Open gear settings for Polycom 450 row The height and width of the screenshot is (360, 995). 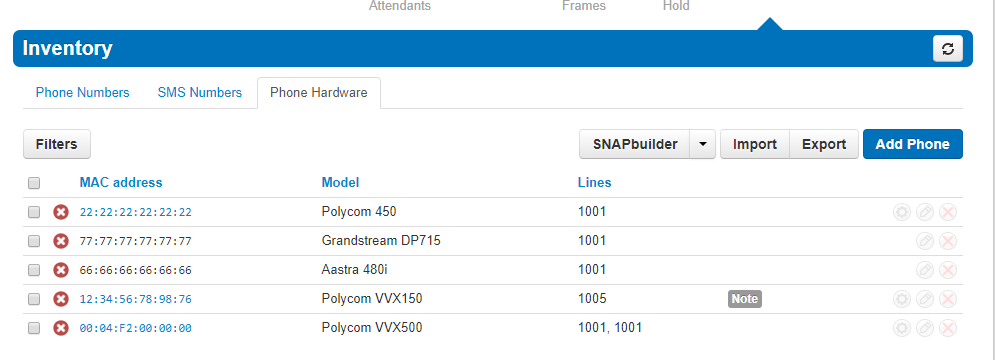click(x=902, y=212)
